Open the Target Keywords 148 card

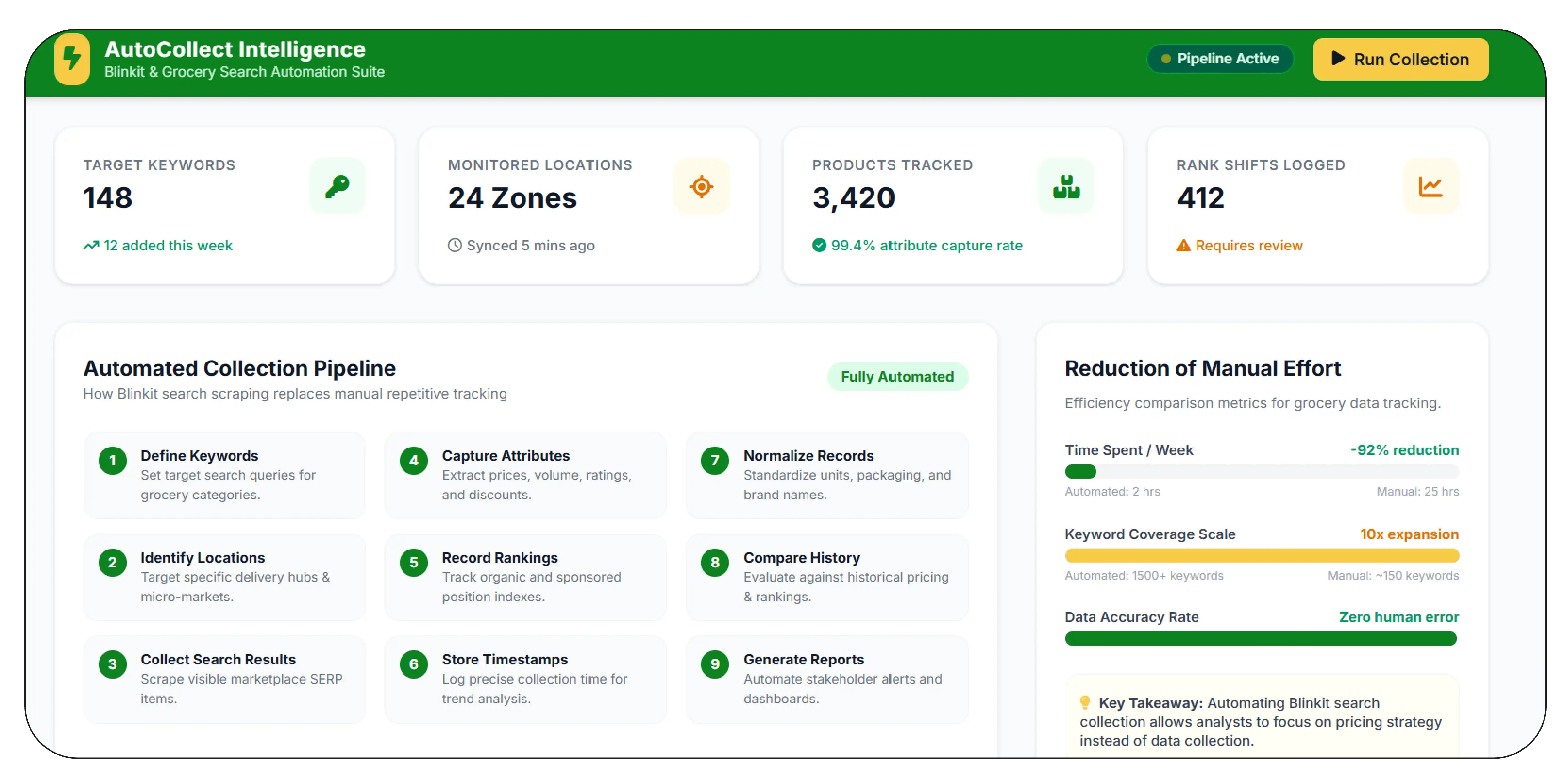pos(224,206)
